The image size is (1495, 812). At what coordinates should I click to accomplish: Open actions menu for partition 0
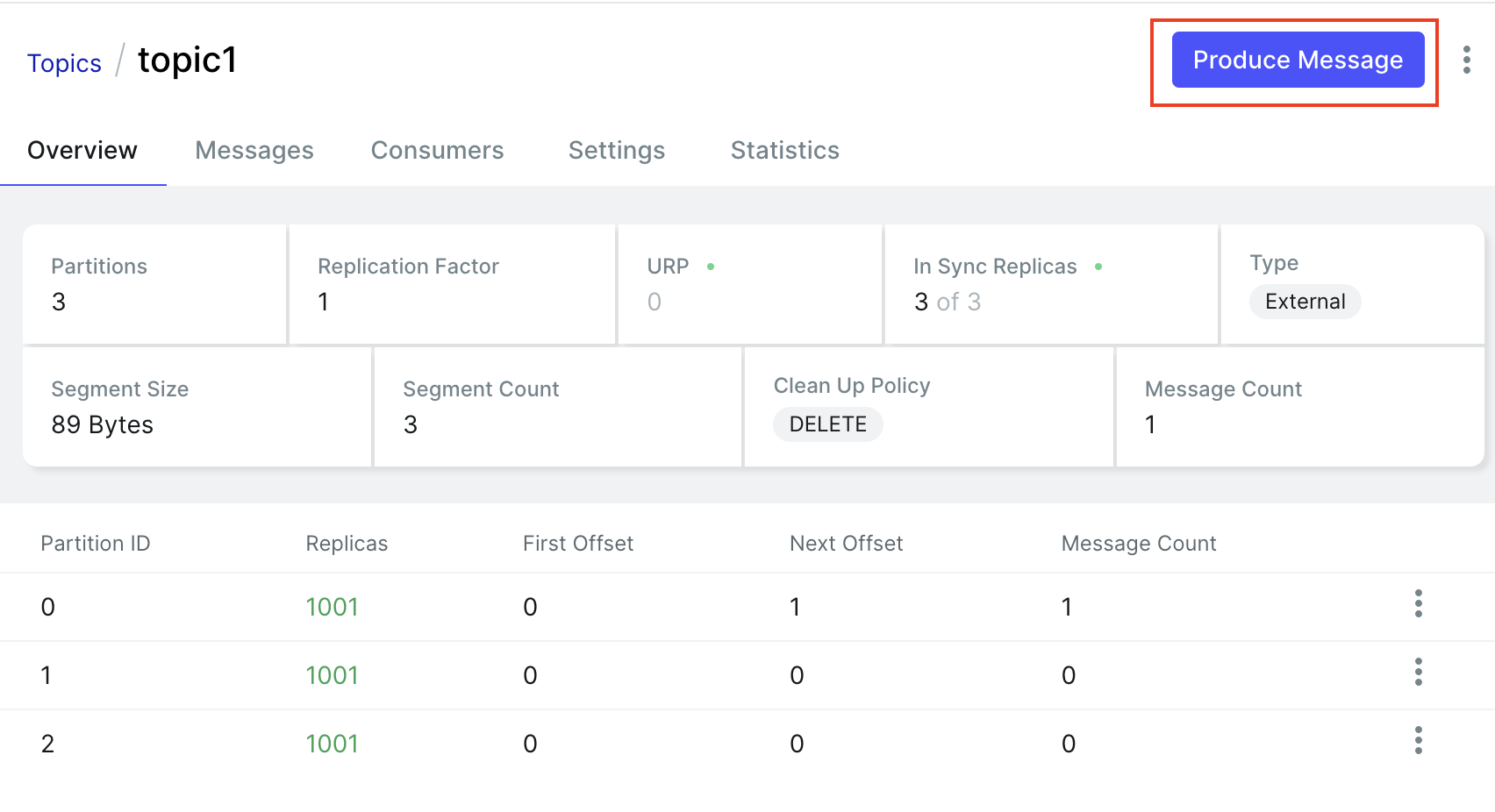click(1418, 604)
